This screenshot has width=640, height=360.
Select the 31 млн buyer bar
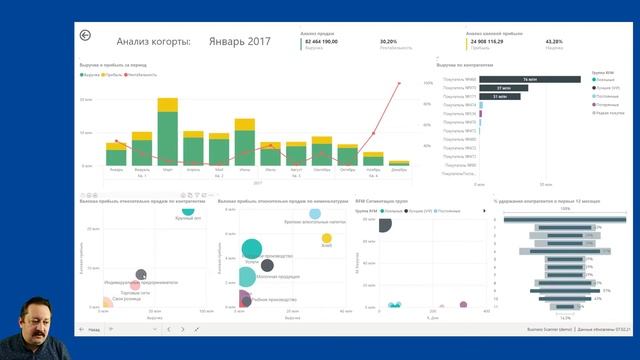click(x=500, y=96)
